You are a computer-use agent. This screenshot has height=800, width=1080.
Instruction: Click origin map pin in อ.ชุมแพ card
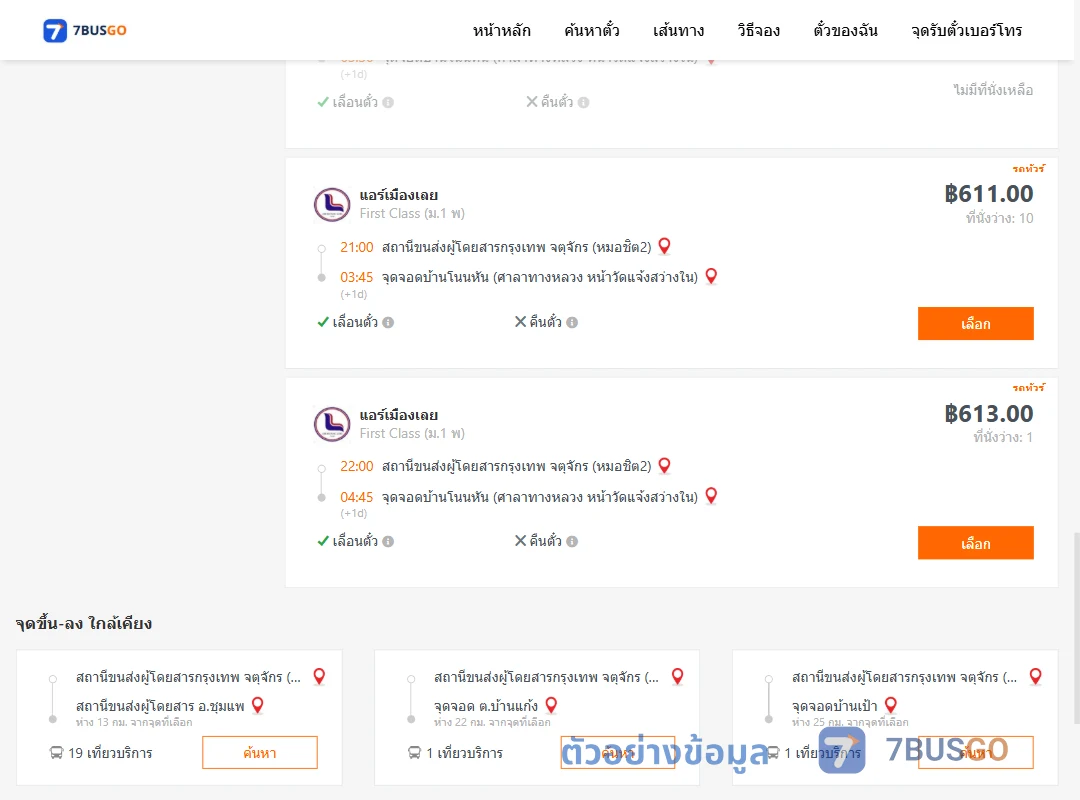click(319, 677)
